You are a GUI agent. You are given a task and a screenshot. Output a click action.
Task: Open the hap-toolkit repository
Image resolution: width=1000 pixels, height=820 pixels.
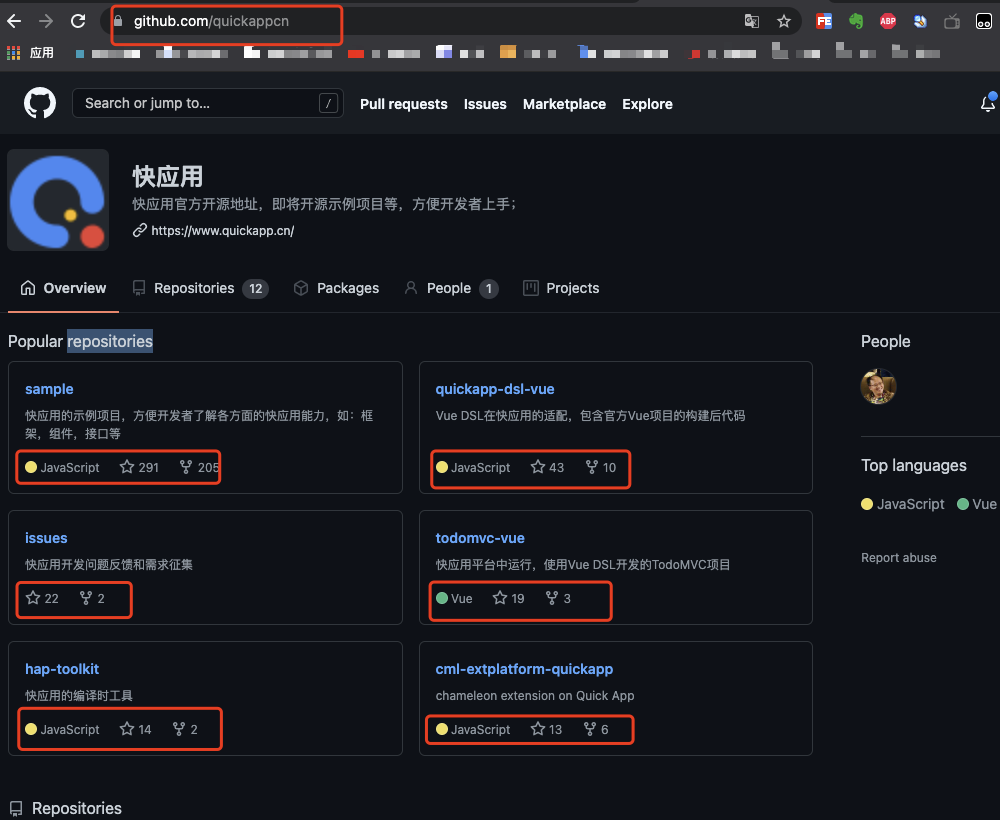(62, 669)
